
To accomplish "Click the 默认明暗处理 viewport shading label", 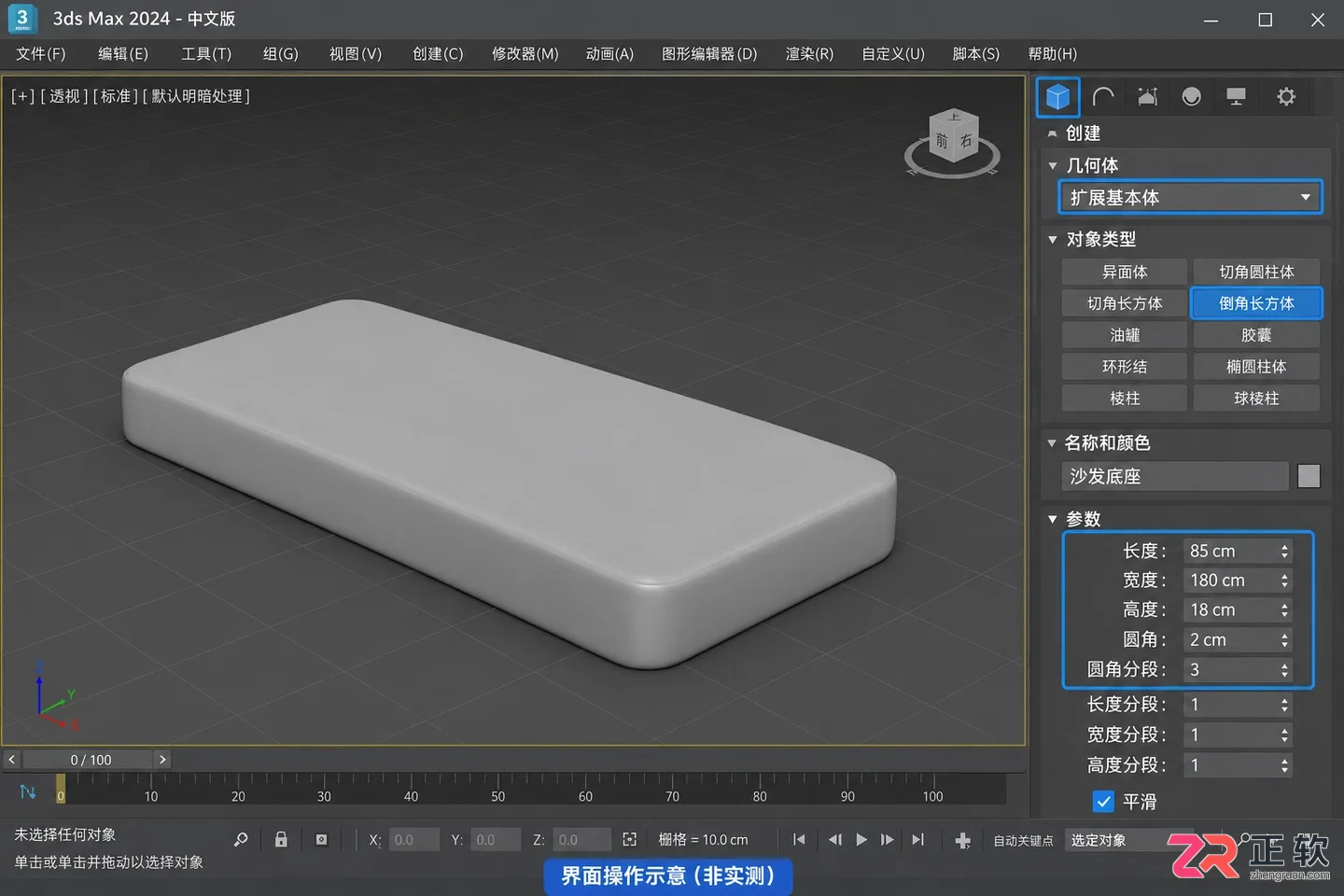I will pos(196,96).
